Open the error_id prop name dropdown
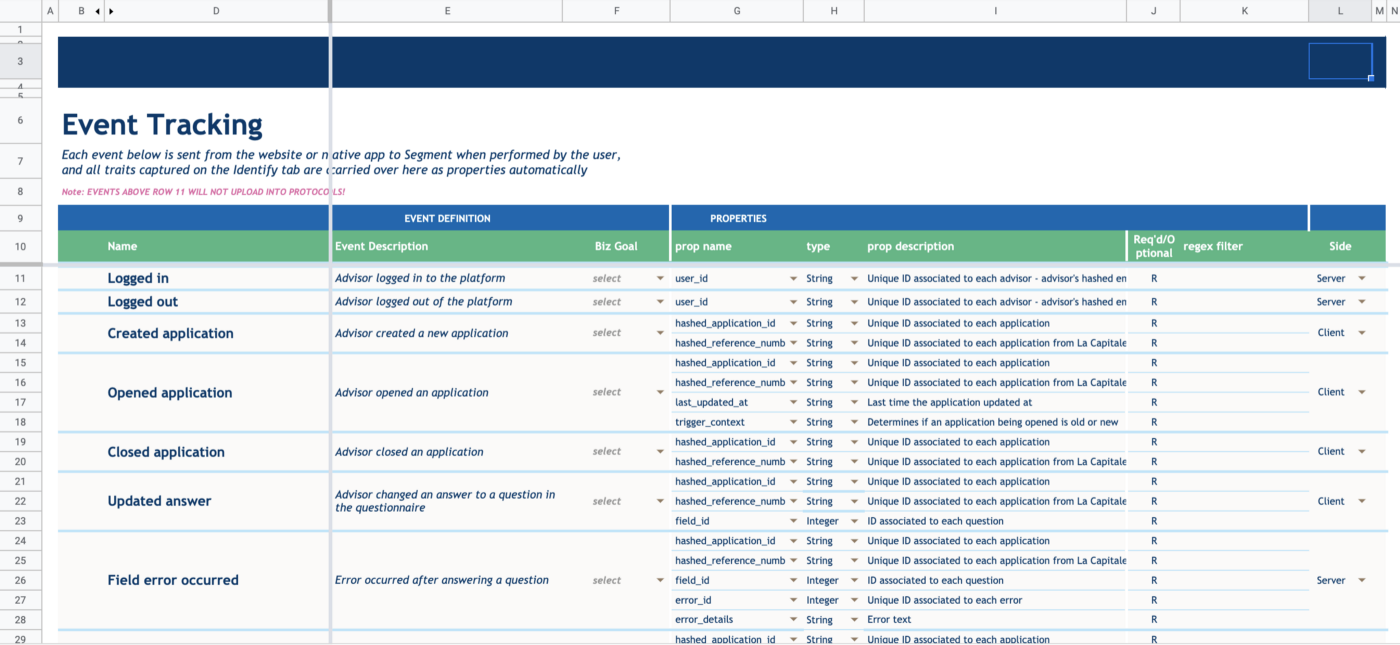1400x645 pixels. 794,601
